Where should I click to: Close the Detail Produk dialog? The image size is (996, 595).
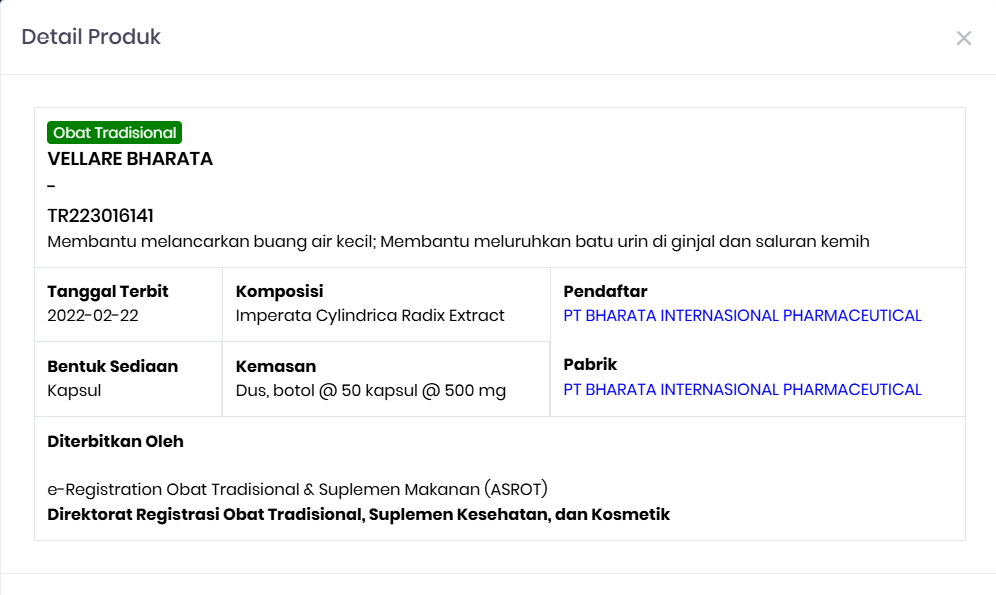tap(963, 38)
